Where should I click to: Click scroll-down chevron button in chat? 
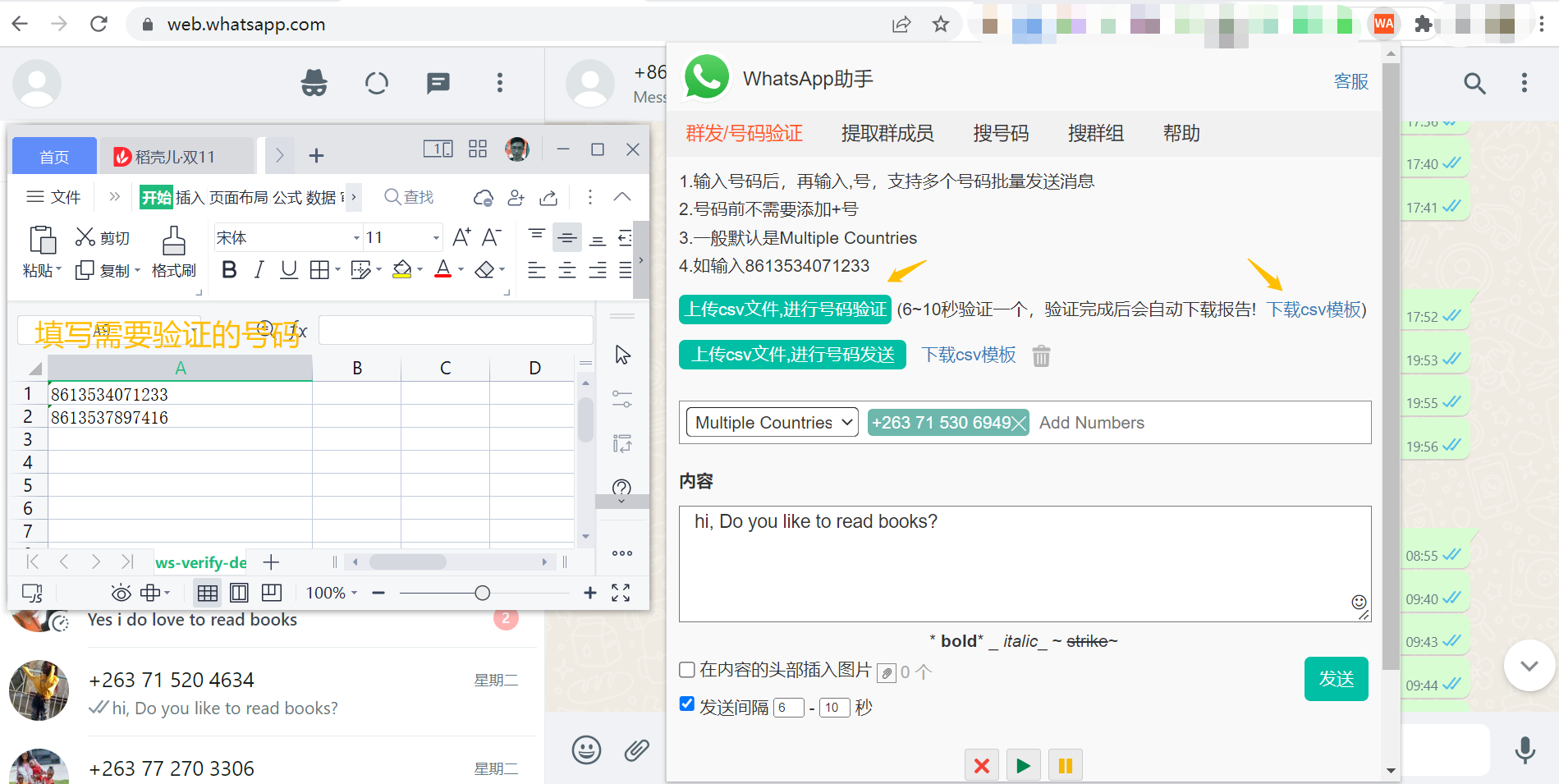click(x=1529, y=666)
